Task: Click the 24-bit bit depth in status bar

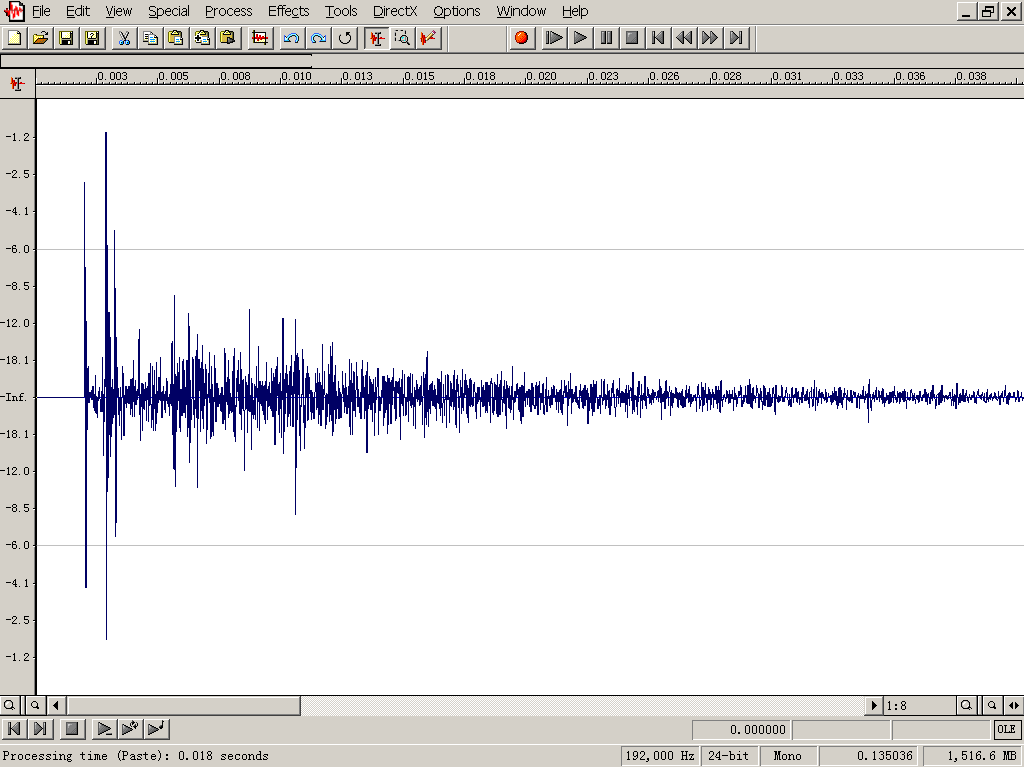Action: 728,756
